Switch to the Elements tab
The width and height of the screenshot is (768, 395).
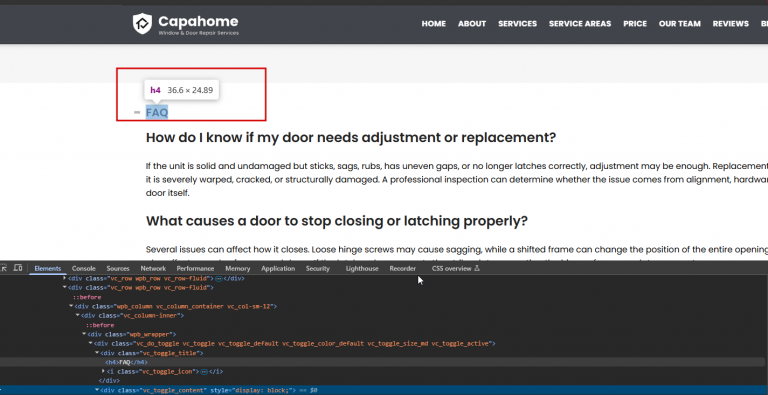coord(48,269)
